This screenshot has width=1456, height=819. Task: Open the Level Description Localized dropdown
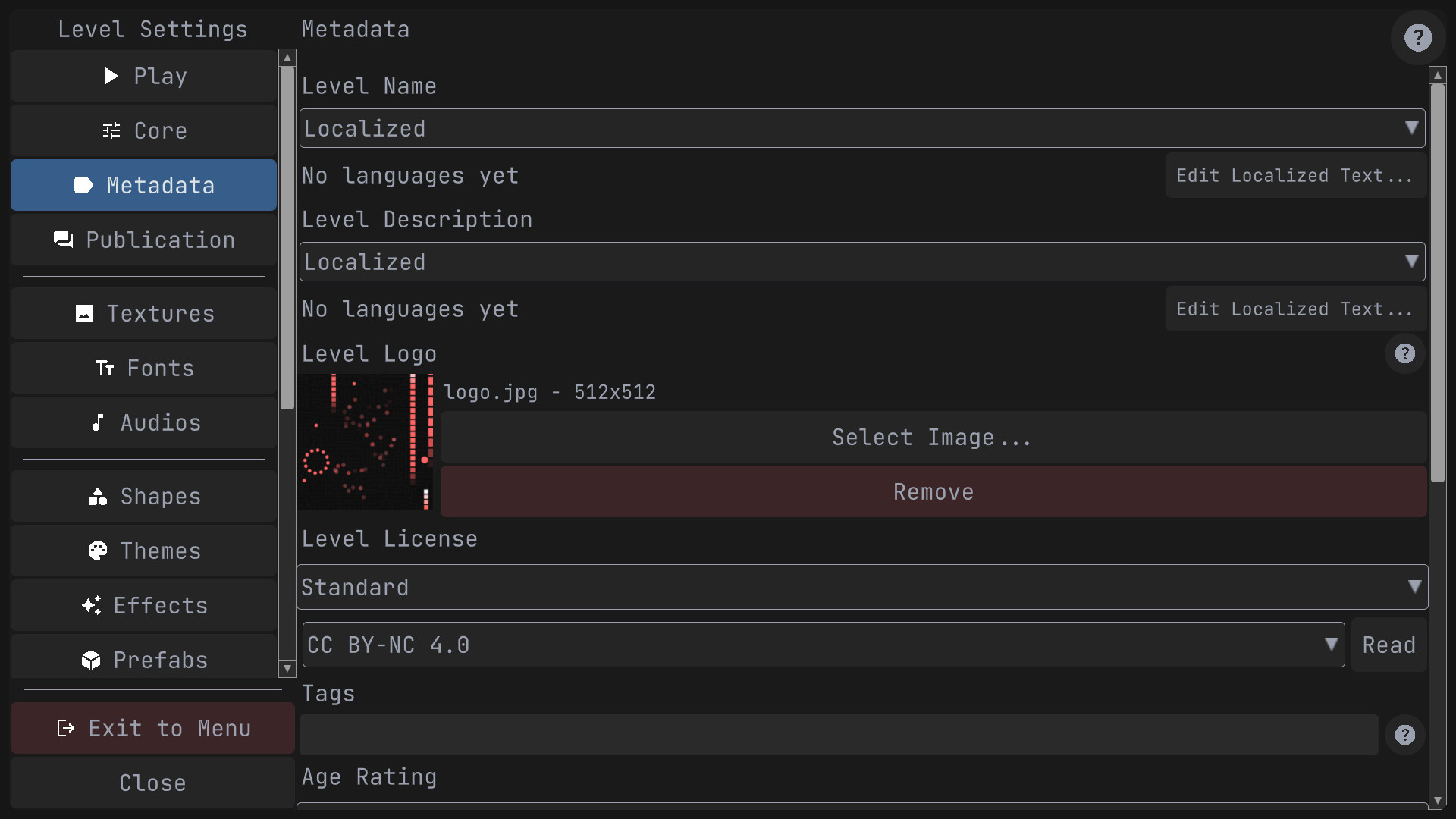point(862,262)
